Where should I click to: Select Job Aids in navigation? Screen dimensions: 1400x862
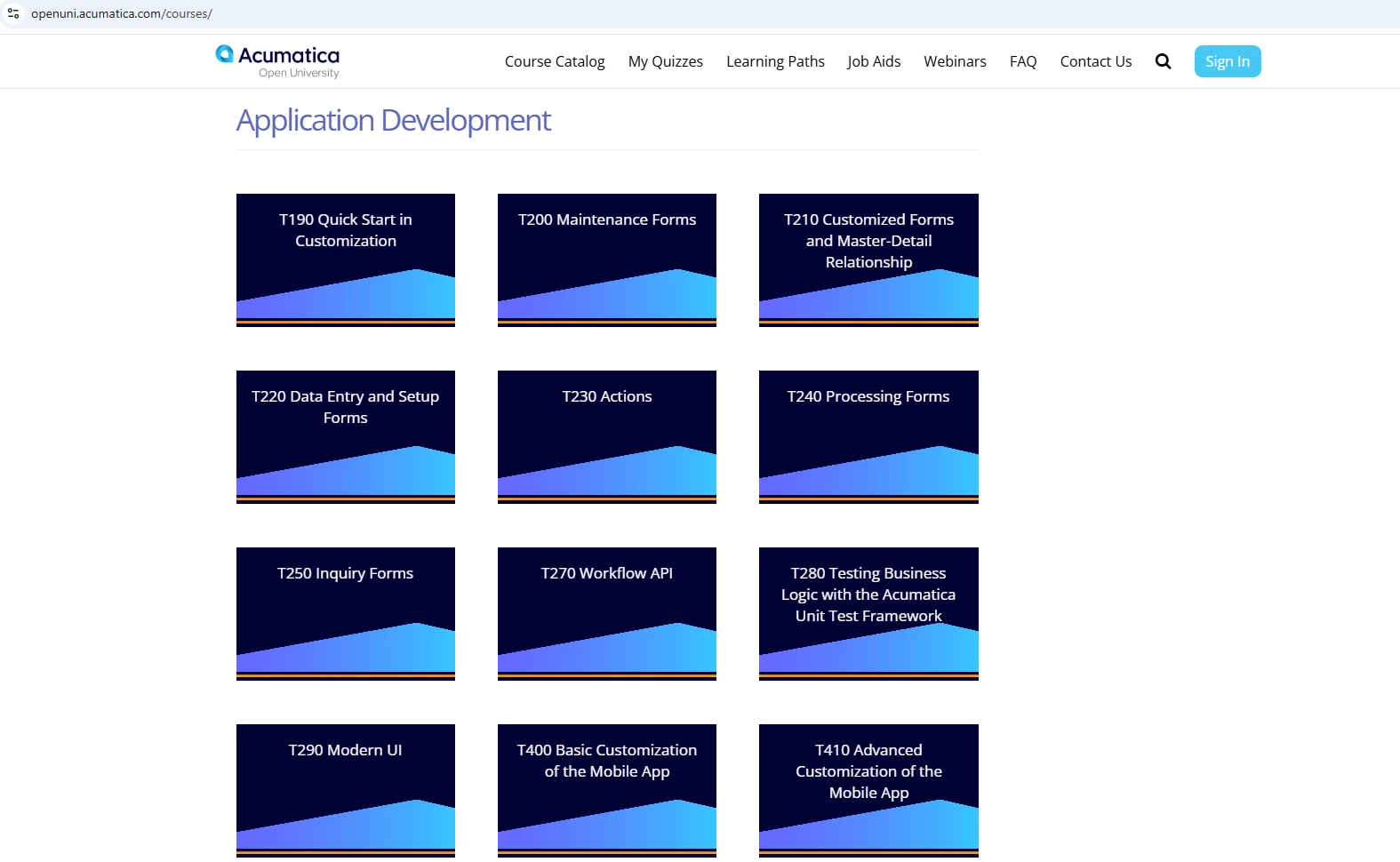pos(874,61)
